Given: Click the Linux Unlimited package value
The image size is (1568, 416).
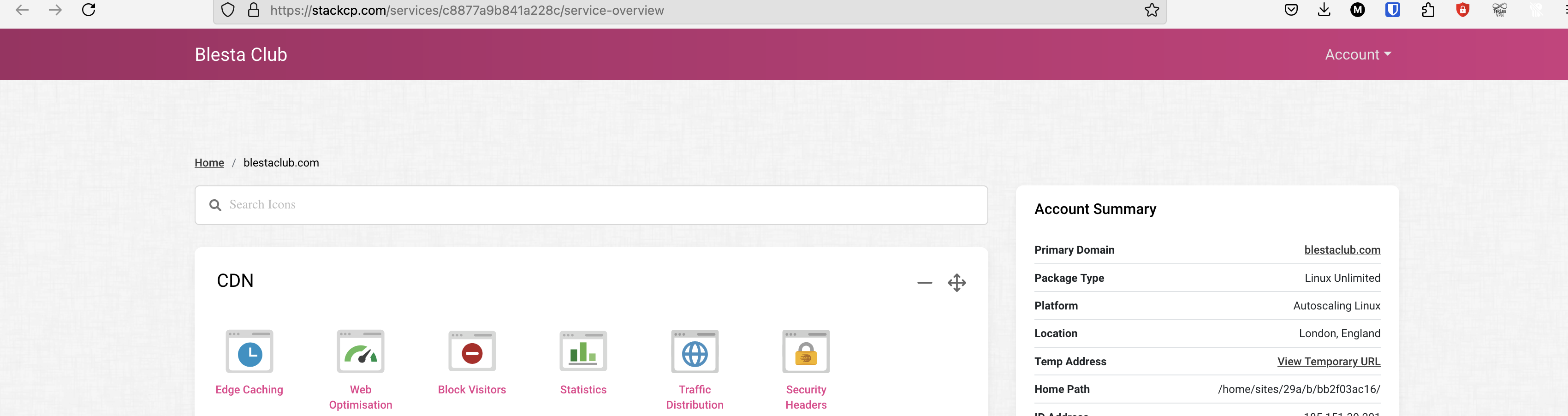Looking at the screenshot, I should [1342, 278].
